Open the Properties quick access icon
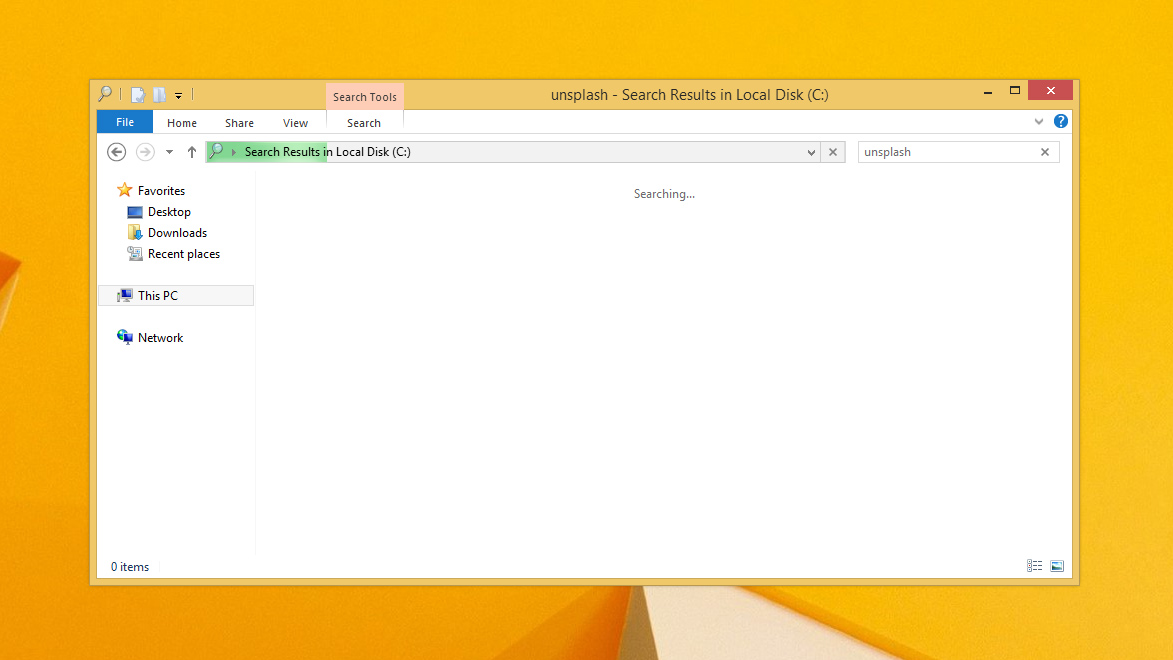Screen dimensions: 1173x660 pyautogui.click(x=137, y=94)
